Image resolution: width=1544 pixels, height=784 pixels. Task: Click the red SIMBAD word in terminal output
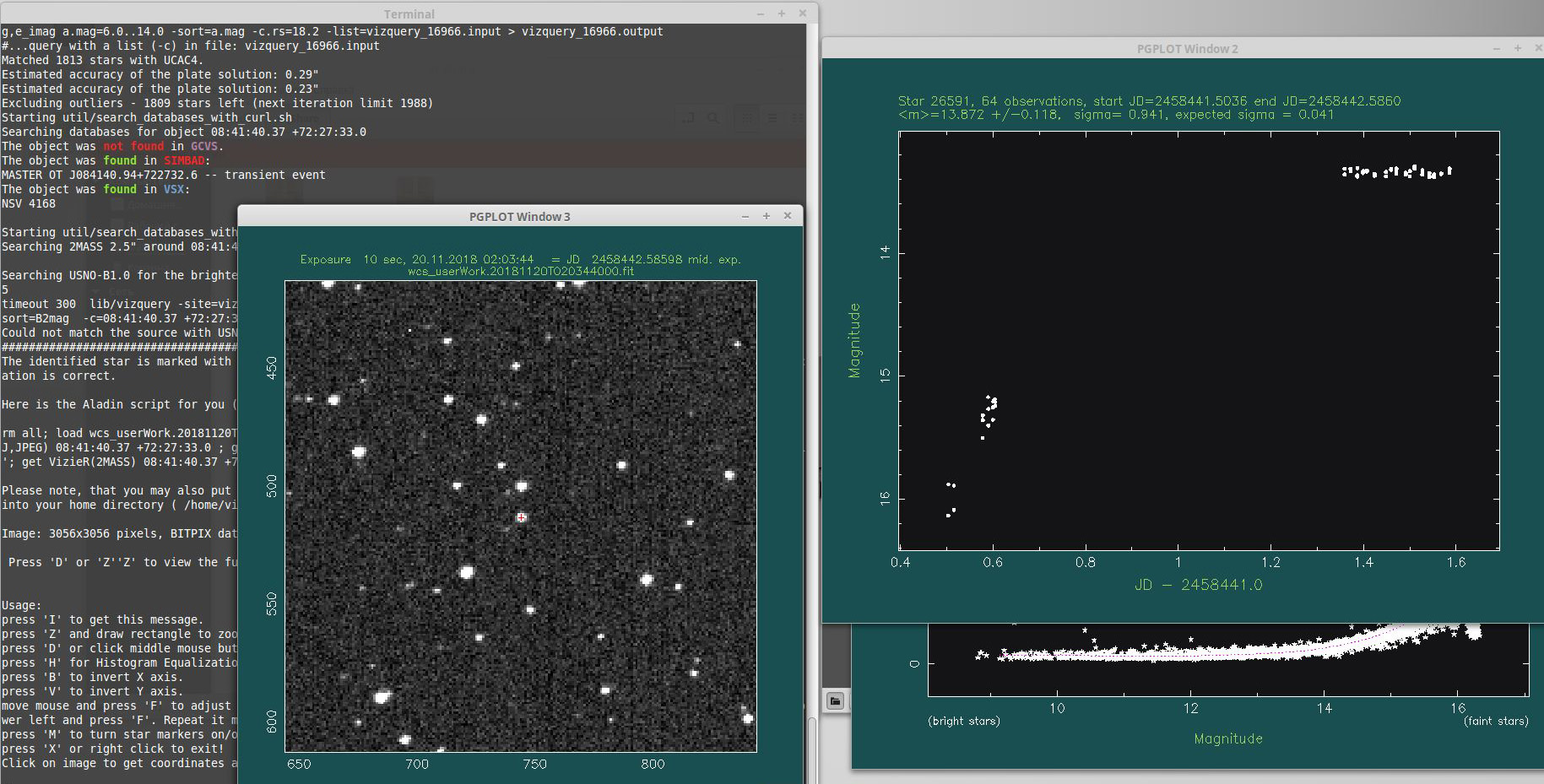pyautogui.click(x=184, y=160)
